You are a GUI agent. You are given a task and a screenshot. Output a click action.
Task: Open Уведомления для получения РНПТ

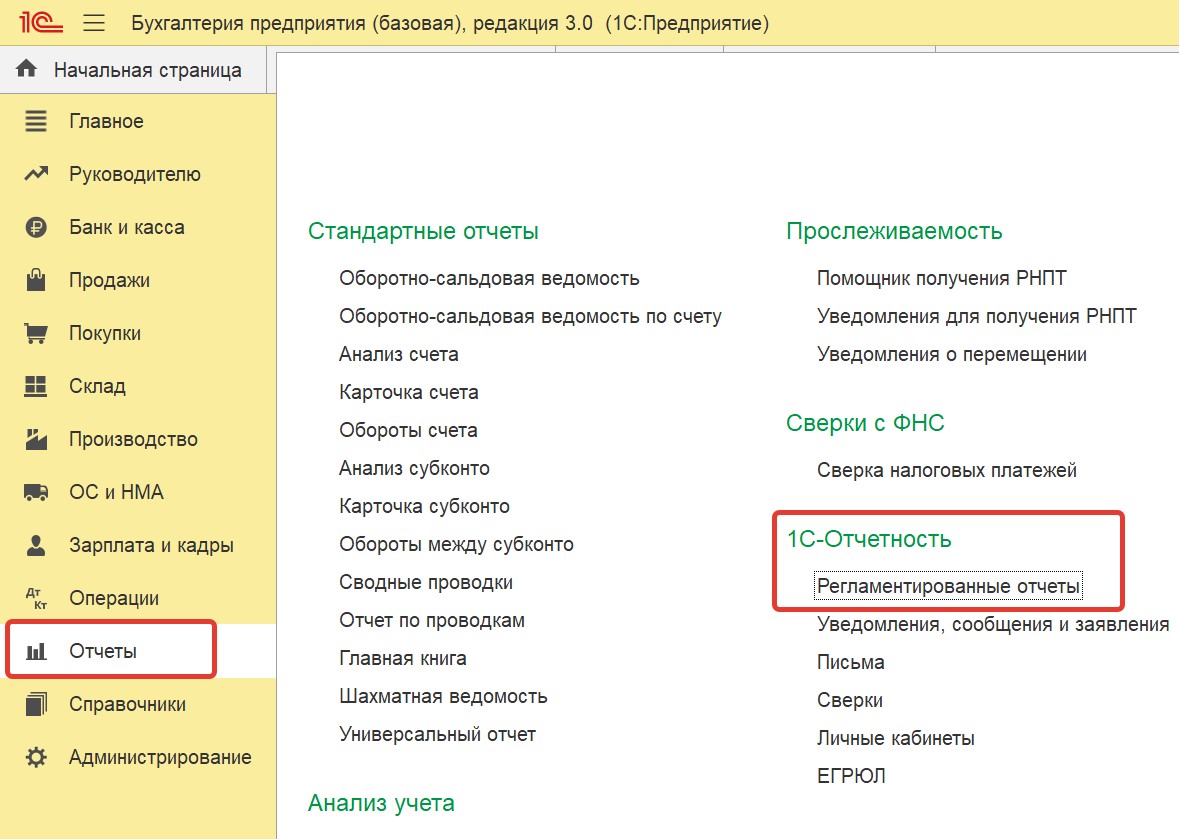click(977, 317)
